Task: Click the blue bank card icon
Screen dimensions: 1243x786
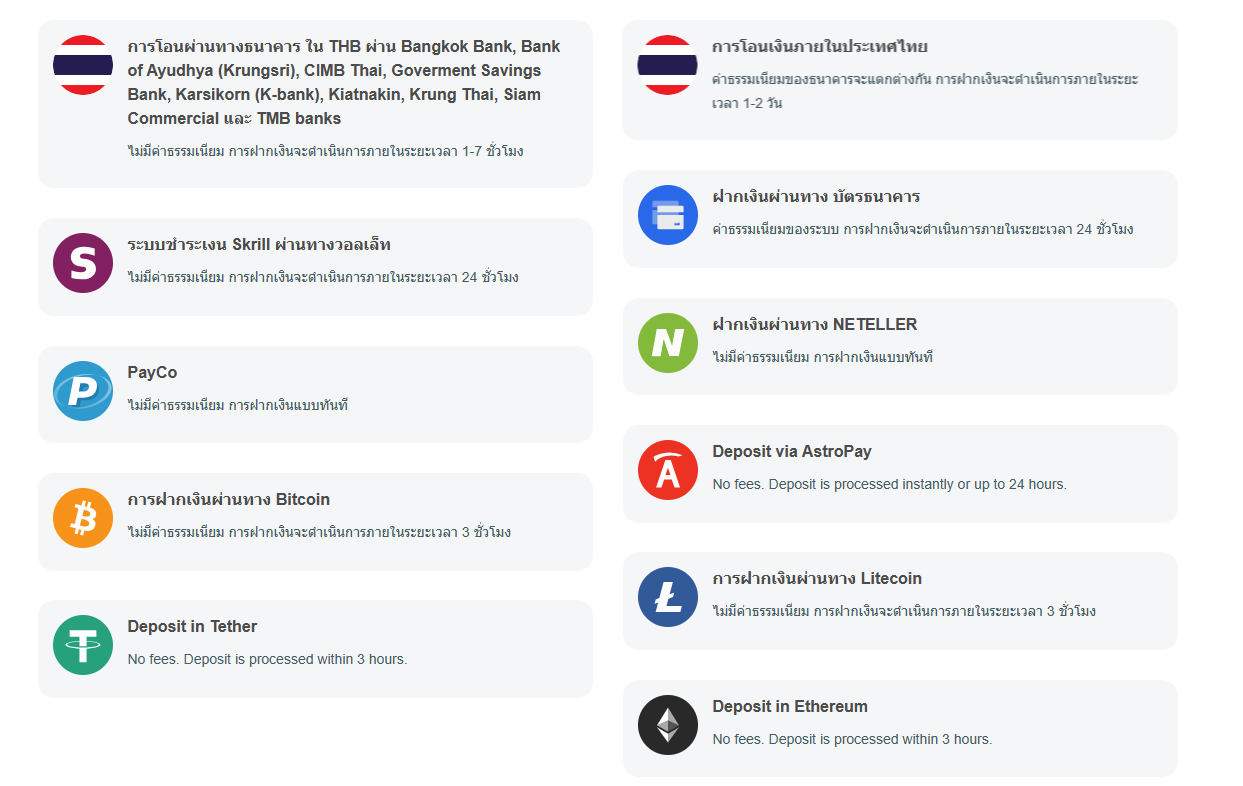Action: click(668, 215)
